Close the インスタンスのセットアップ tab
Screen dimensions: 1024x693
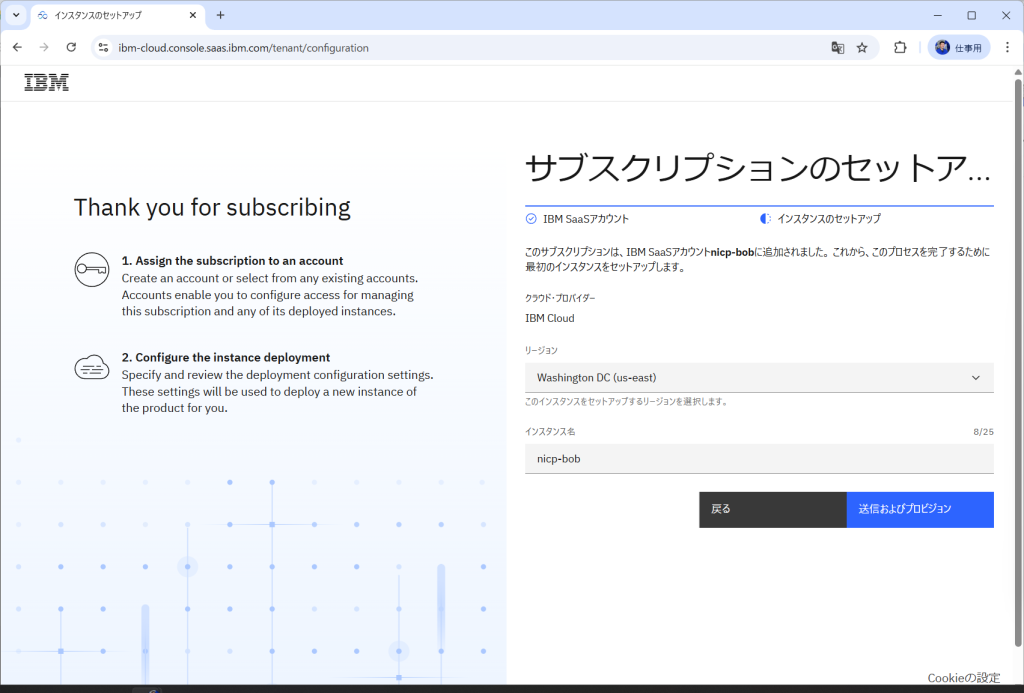click(x=193, y=15)
